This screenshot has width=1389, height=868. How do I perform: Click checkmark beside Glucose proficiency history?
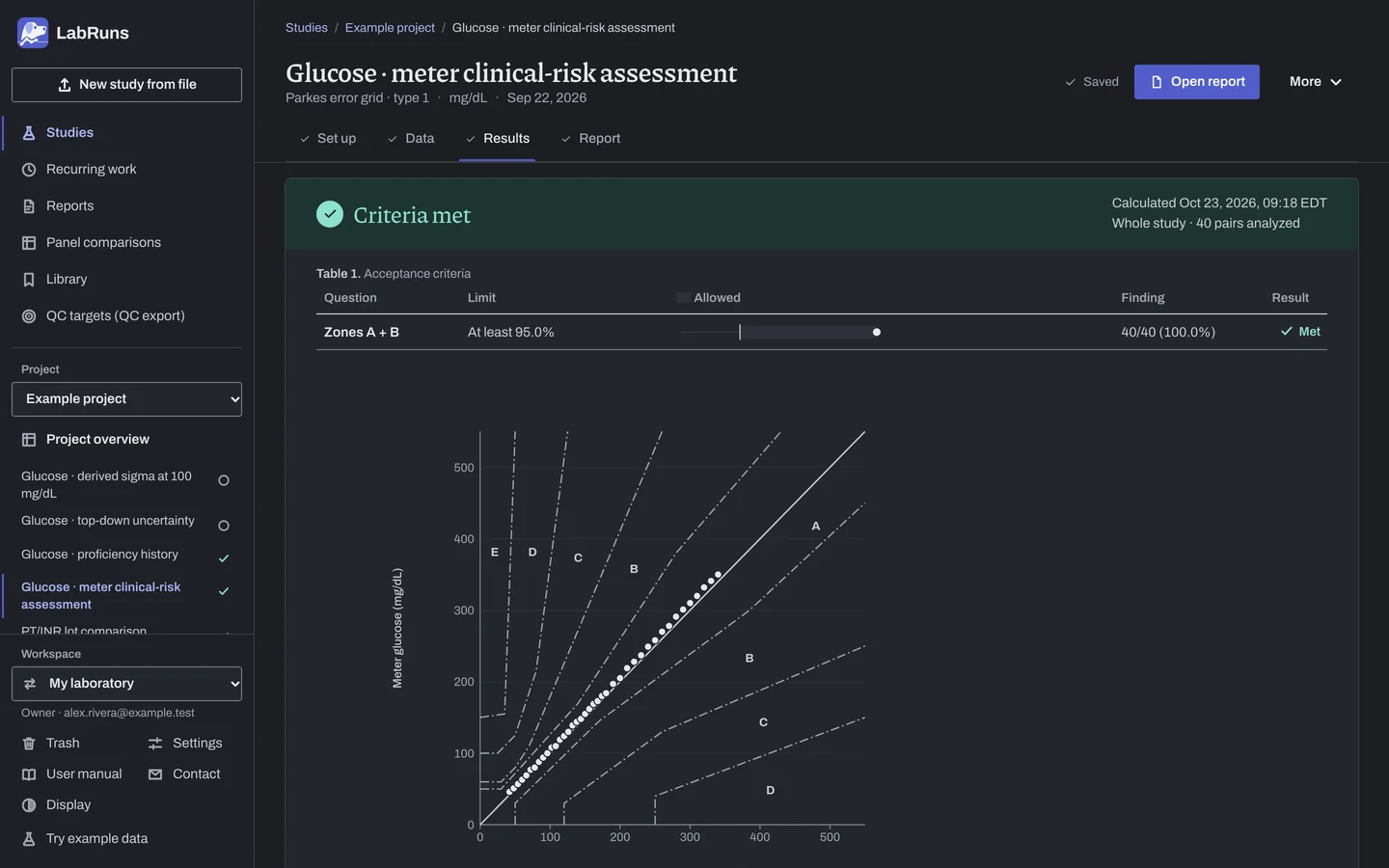[x=224, y=558]
